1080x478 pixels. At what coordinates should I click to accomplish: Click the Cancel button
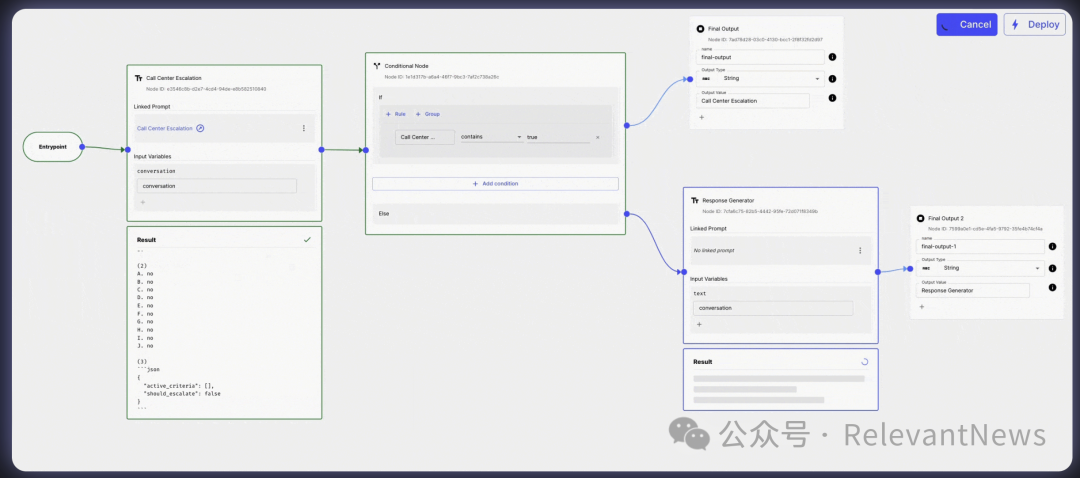[966, 25]
